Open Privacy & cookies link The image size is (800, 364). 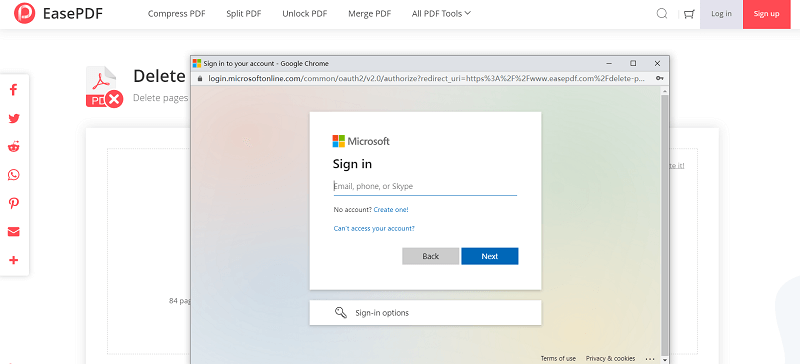(610, 358)
